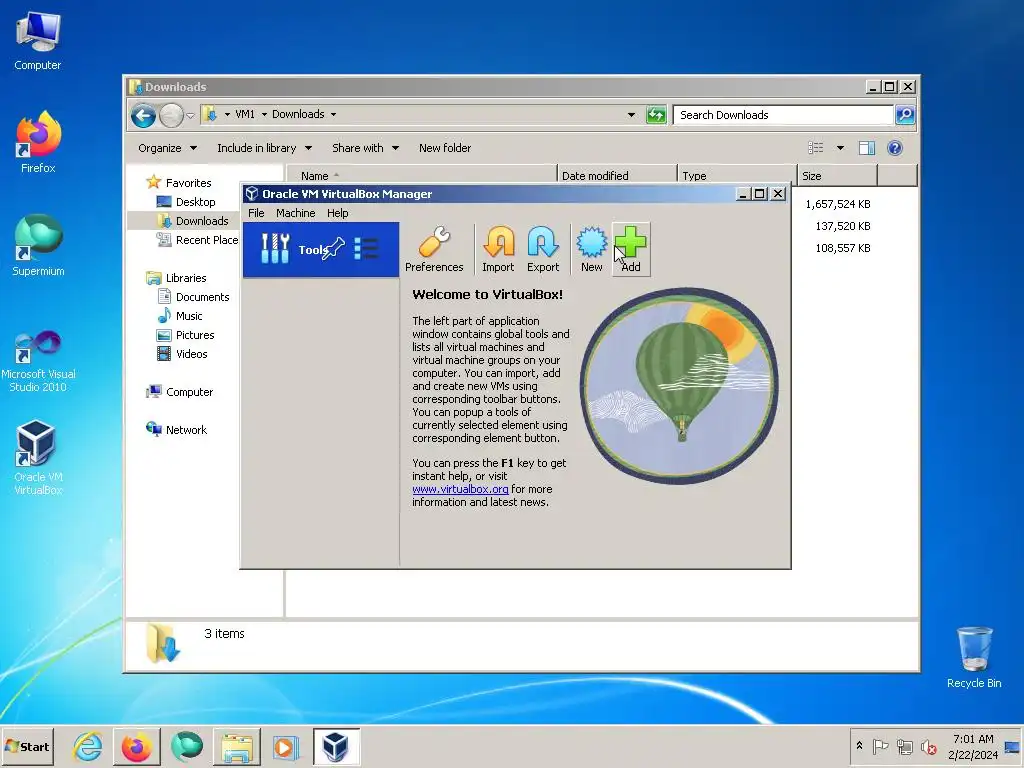Open Oracle VM VirtualBox desktop icon

(38, 457)
